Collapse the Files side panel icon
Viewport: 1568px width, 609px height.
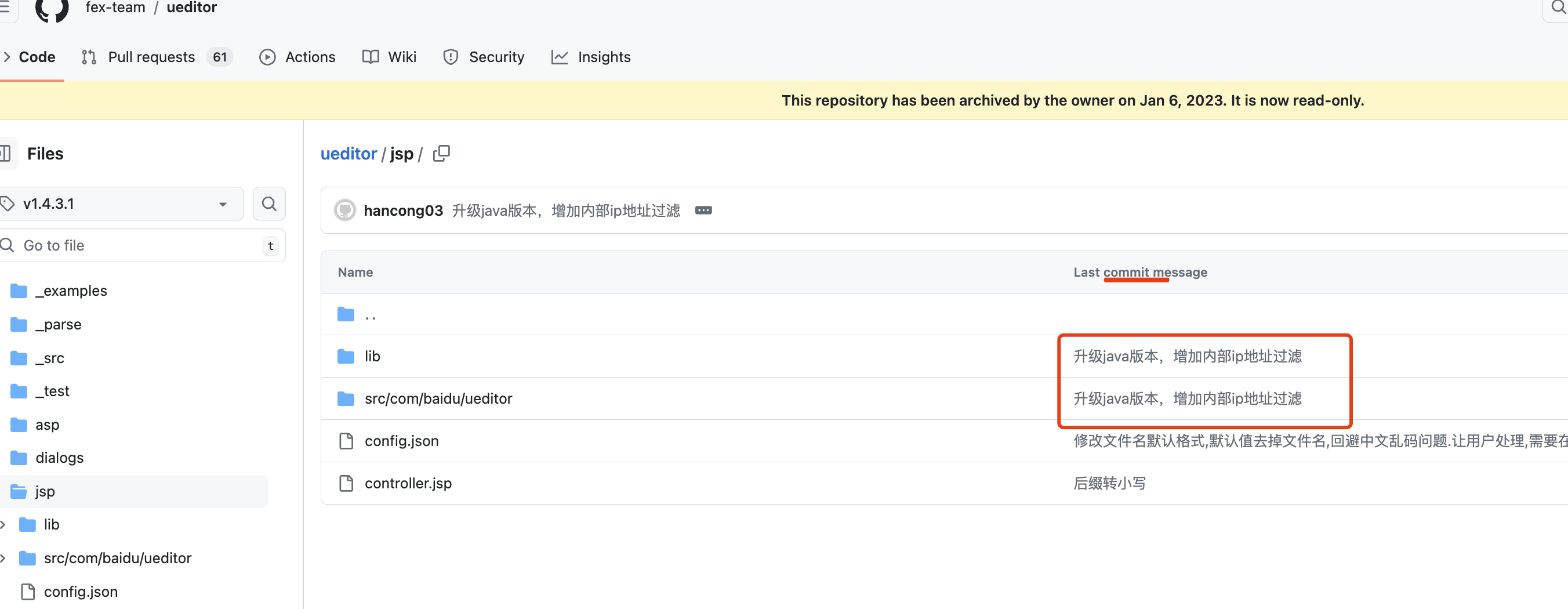coord(6,154)
